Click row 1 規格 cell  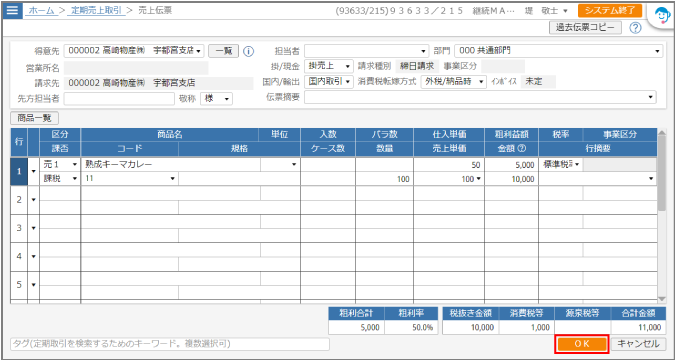tap(239, 179)
